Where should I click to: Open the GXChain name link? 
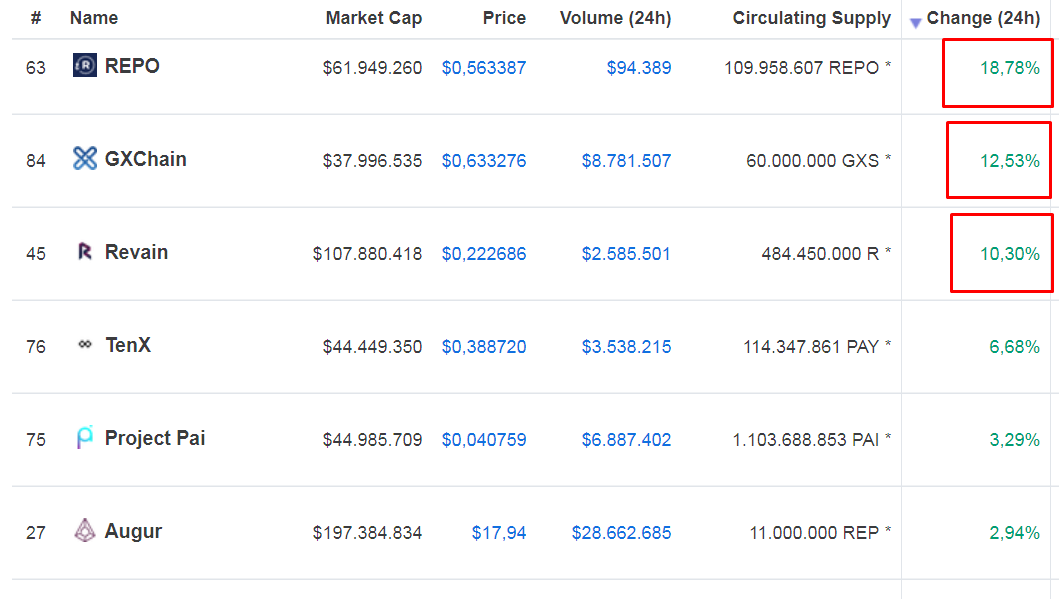[146, 159]
